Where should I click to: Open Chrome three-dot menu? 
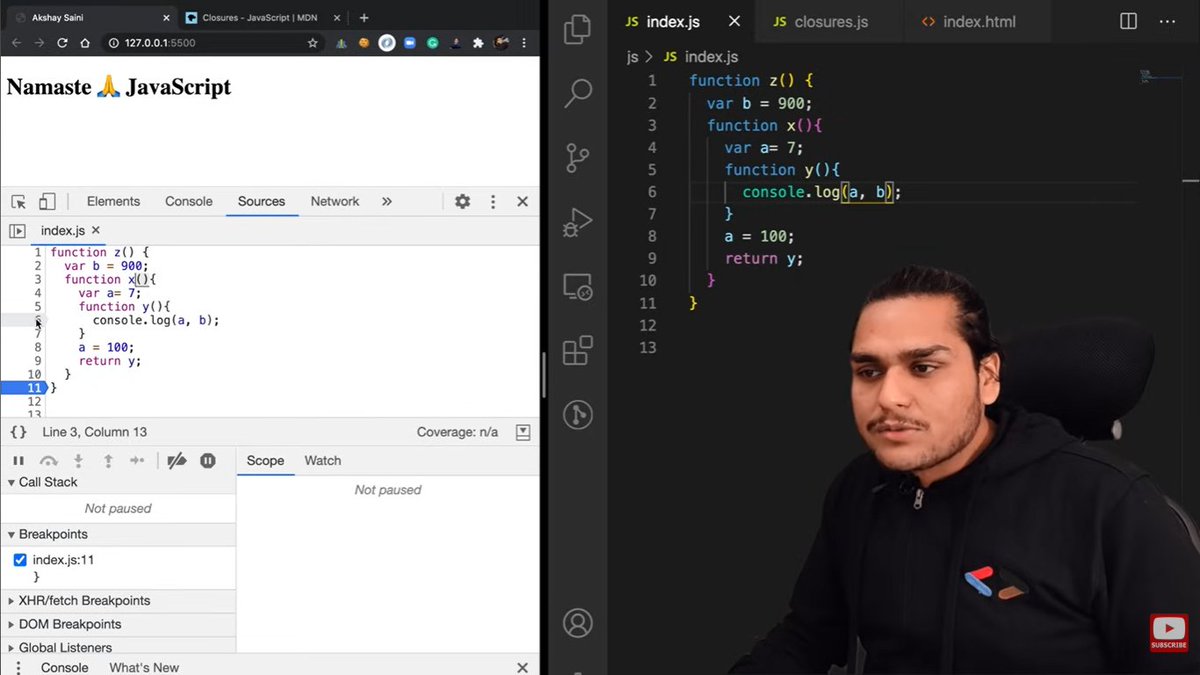[525, 43]
